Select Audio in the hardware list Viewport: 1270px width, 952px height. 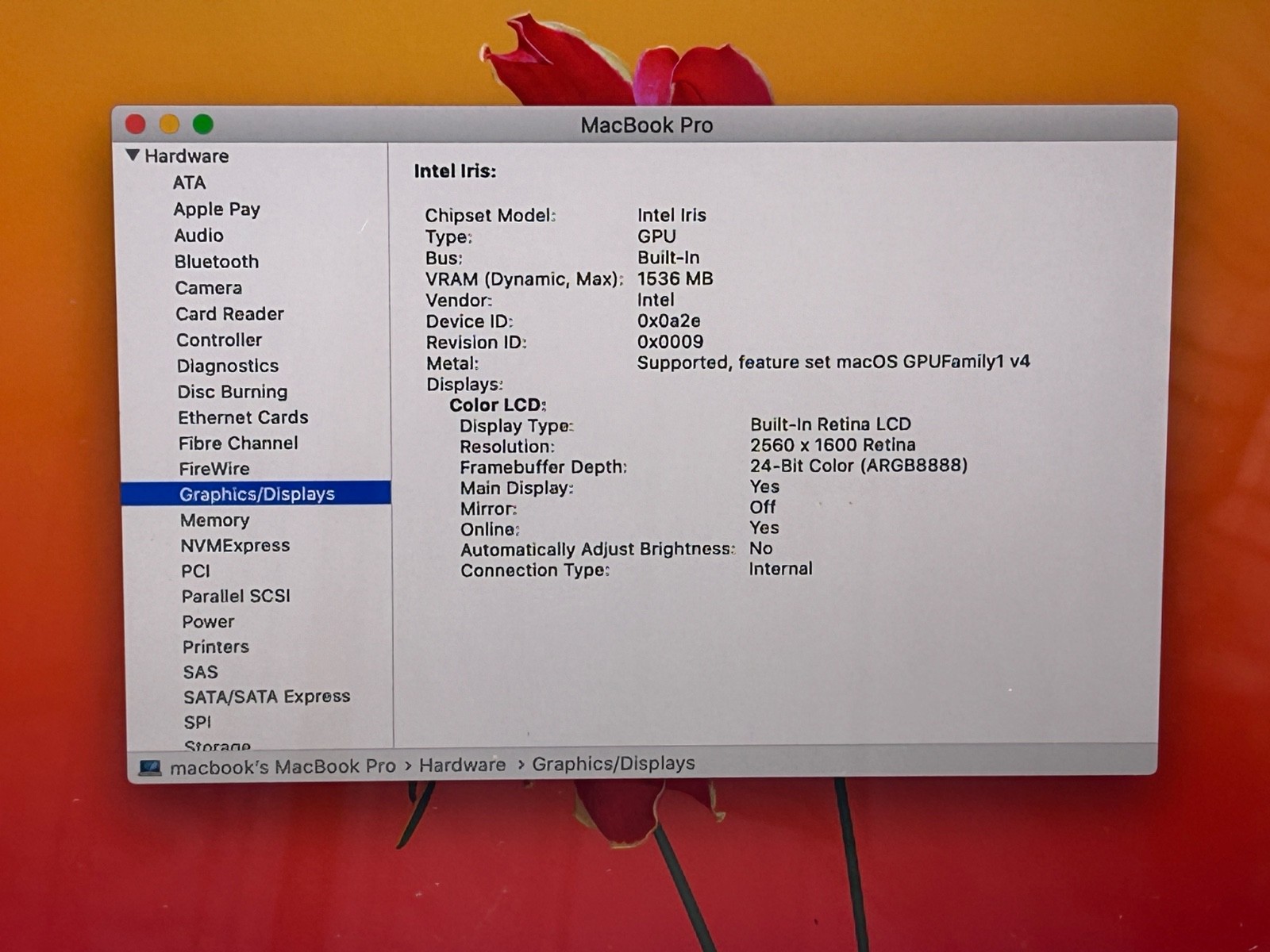pyautogui.click(x=198, y=236)
